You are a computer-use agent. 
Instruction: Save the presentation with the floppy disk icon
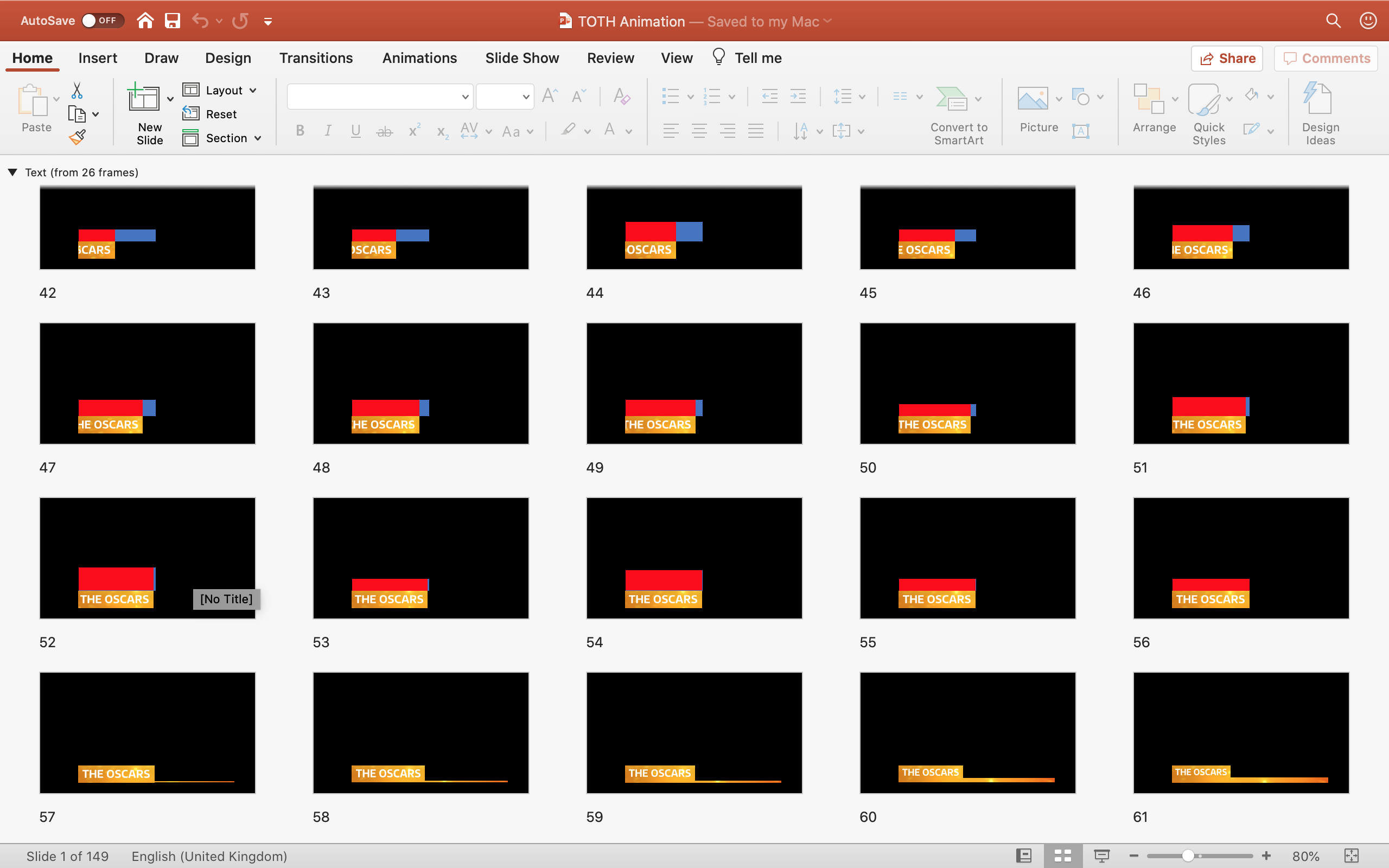[172, 21]
